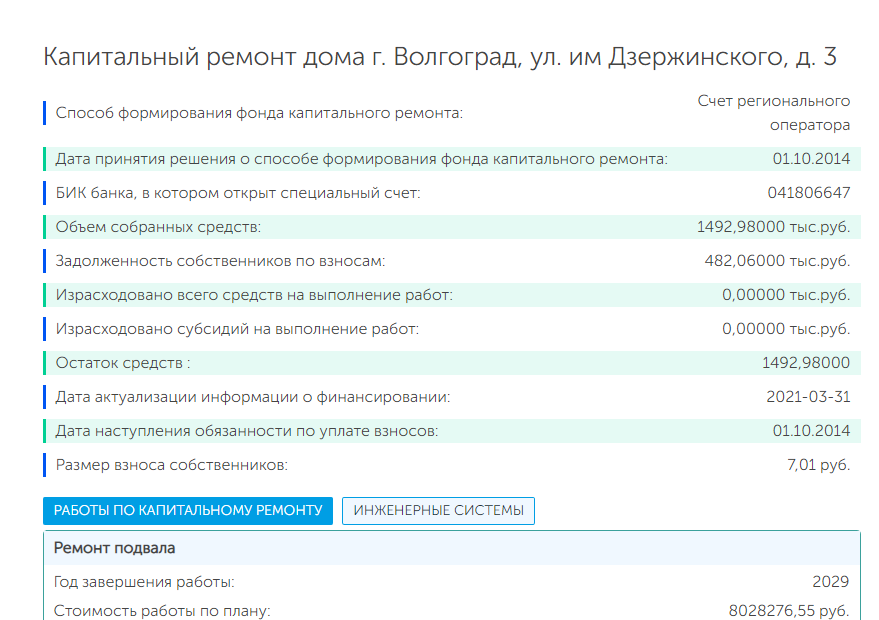Click the label Дата принятия решения о способе формирования

tap(362, 159)
